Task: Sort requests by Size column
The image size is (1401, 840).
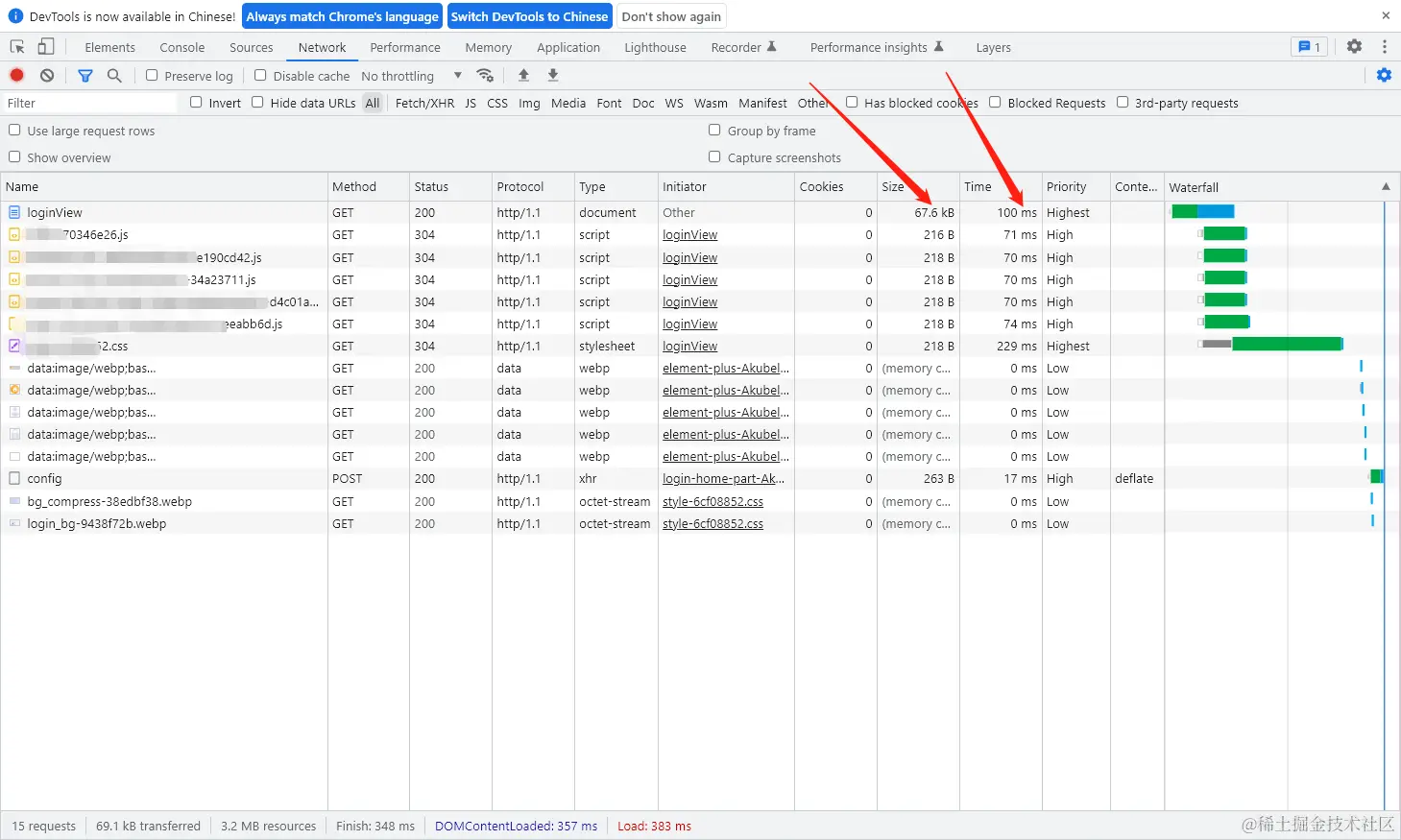Action: coord(918,186)
